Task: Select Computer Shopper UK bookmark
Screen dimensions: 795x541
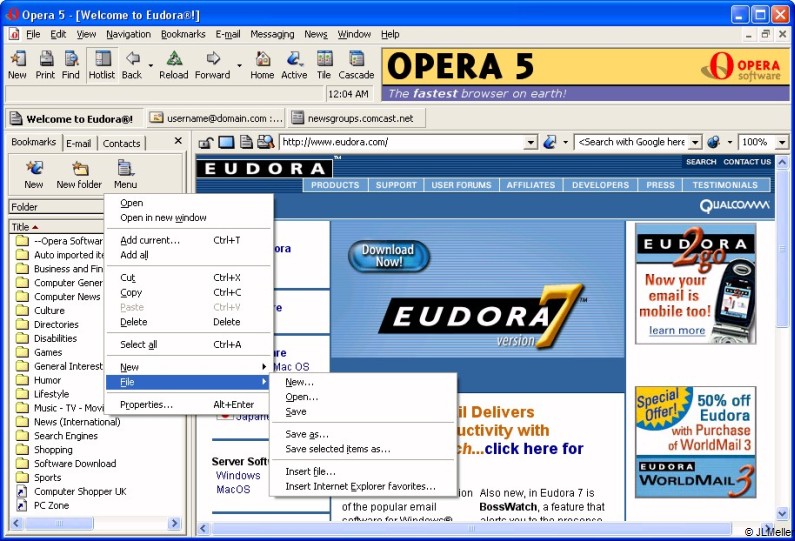Action: [80, 492]
